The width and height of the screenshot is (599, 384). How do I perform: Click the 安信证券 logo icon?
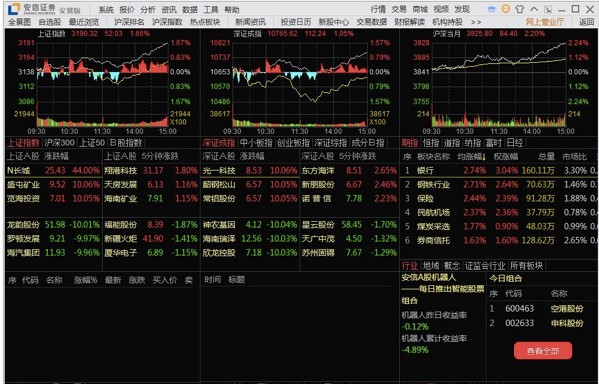14,9
